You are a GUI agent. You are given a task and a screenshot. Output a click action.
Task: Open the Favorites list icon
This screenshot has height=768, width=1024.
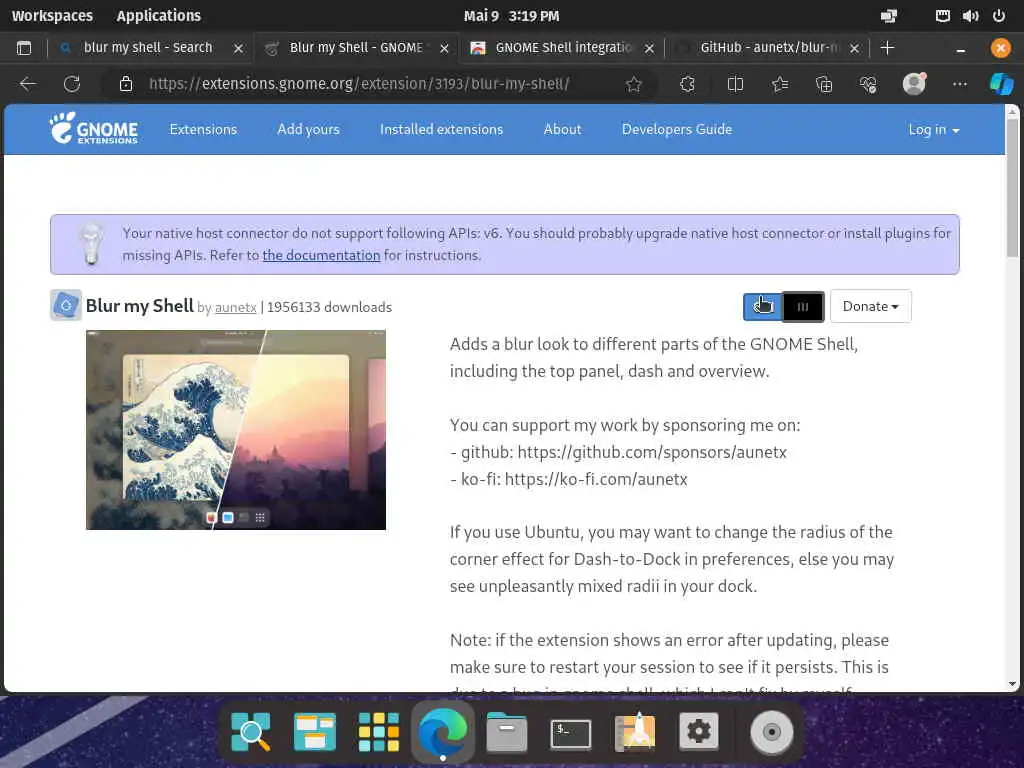[780, 84]
